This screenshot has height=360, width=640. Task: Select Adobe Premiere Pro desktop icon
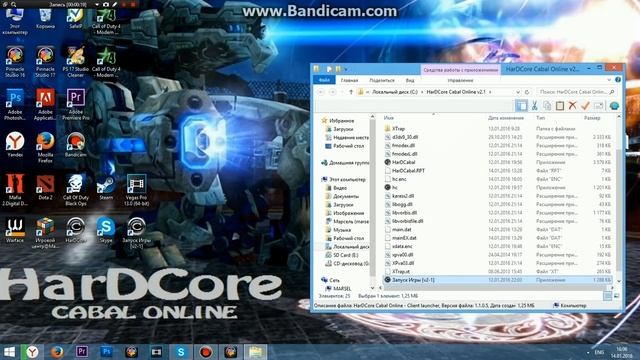coord(76,105)
